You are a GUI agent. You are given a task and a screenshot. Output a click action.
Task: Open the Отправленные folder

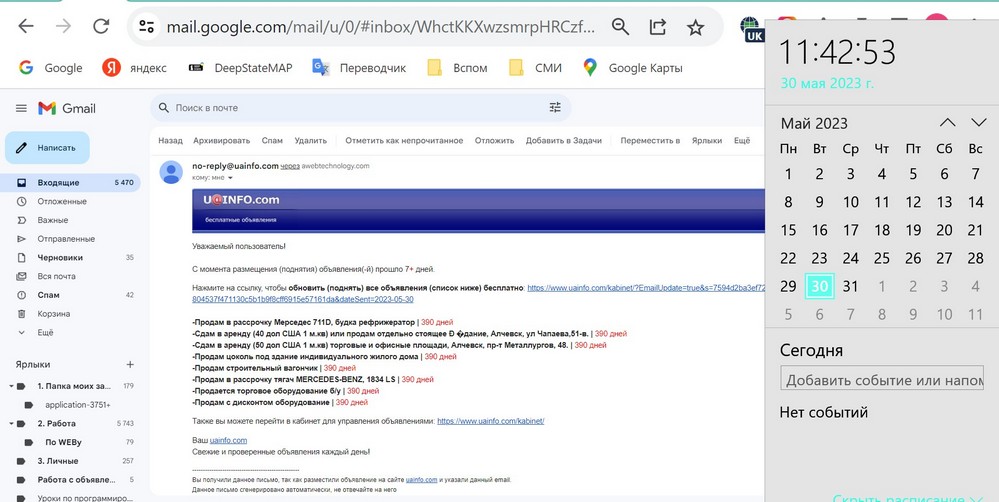pos(70,239)
